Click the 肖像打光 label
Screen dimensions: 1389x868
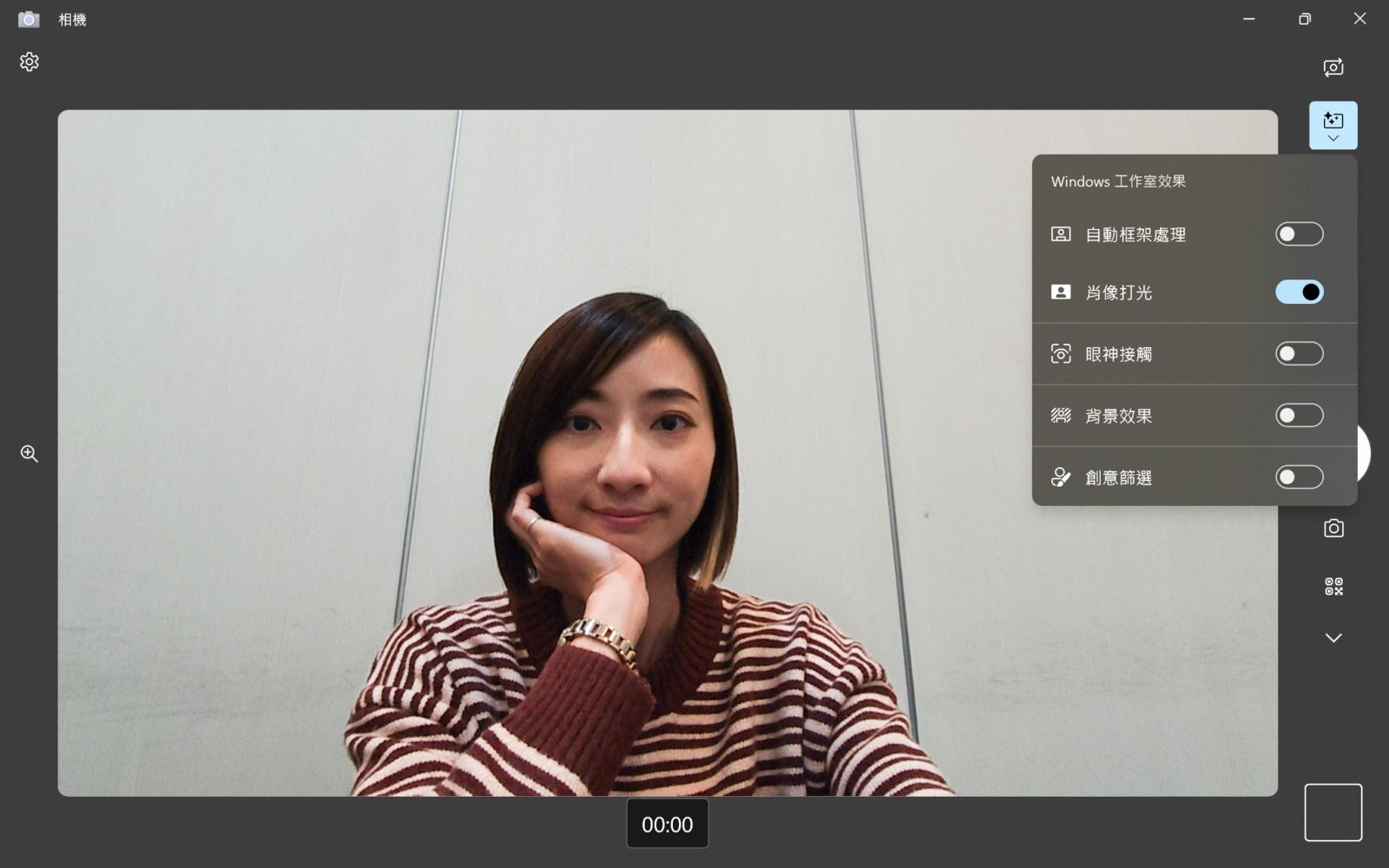1119,293
